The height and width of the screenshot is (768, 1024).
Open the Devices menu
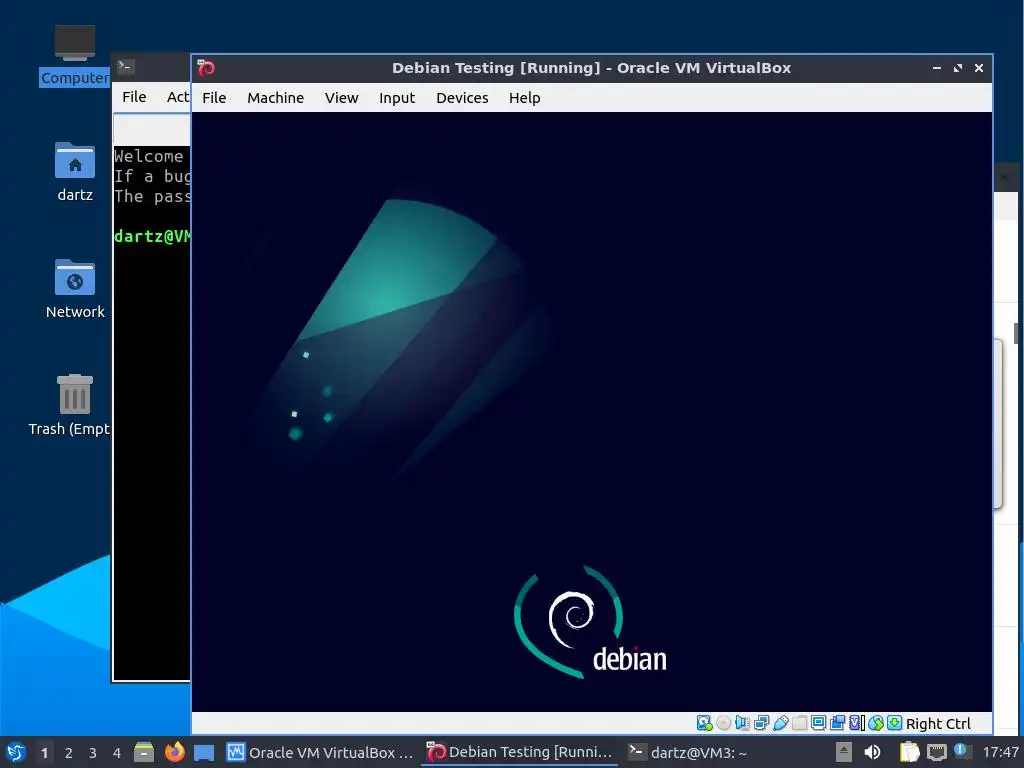pos(462,98)
